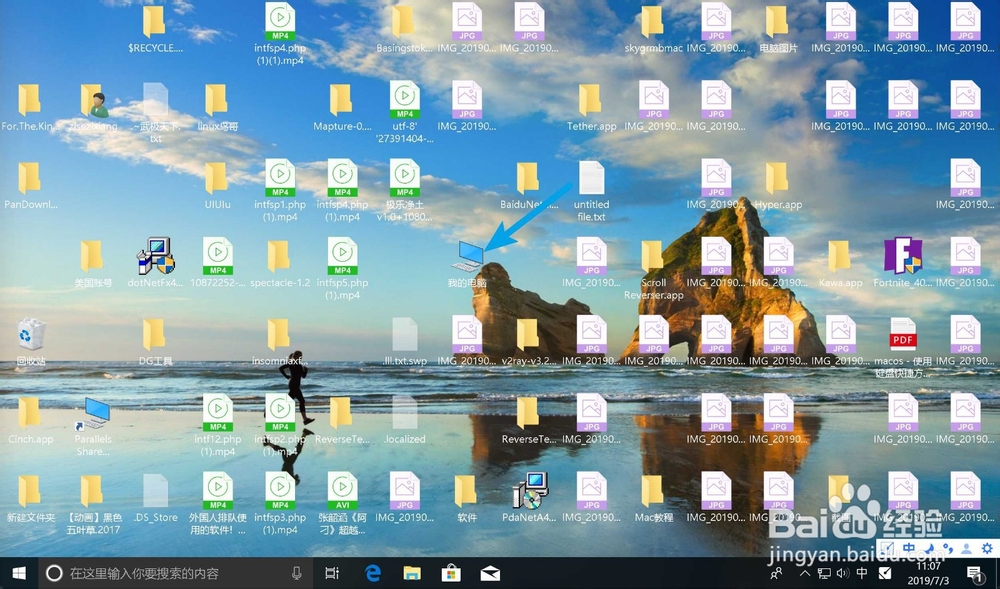1000x589 pixels.
Task: Select the 软件 folder icon
Action: [467, 498]
